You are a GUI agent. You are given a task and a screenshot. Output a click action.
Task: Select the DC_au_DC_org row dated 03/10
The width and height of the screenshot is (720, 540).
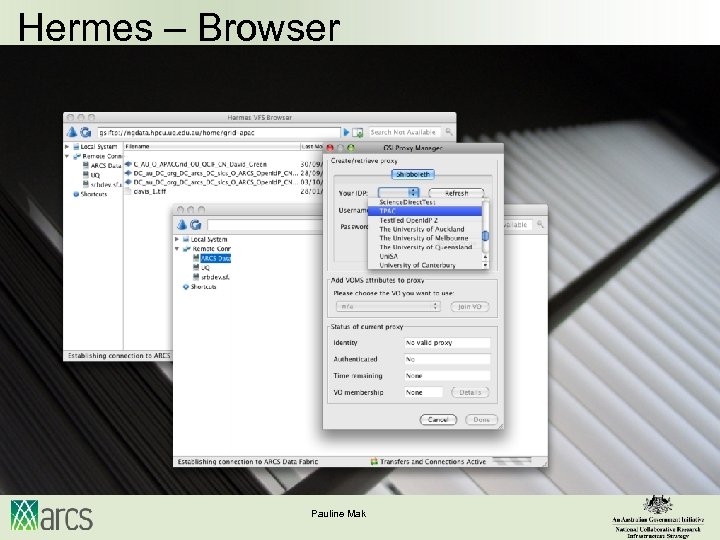pos(216,182)
